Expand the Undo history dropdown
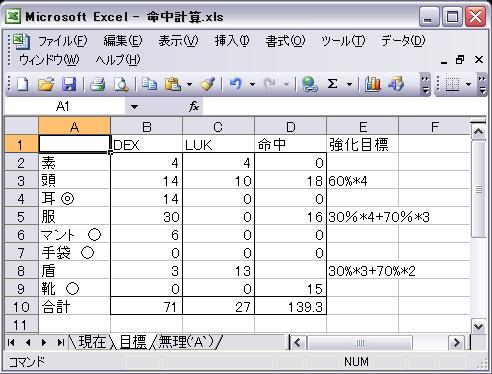The width and height of the screenshot is (492, 374). coord(252,84)
